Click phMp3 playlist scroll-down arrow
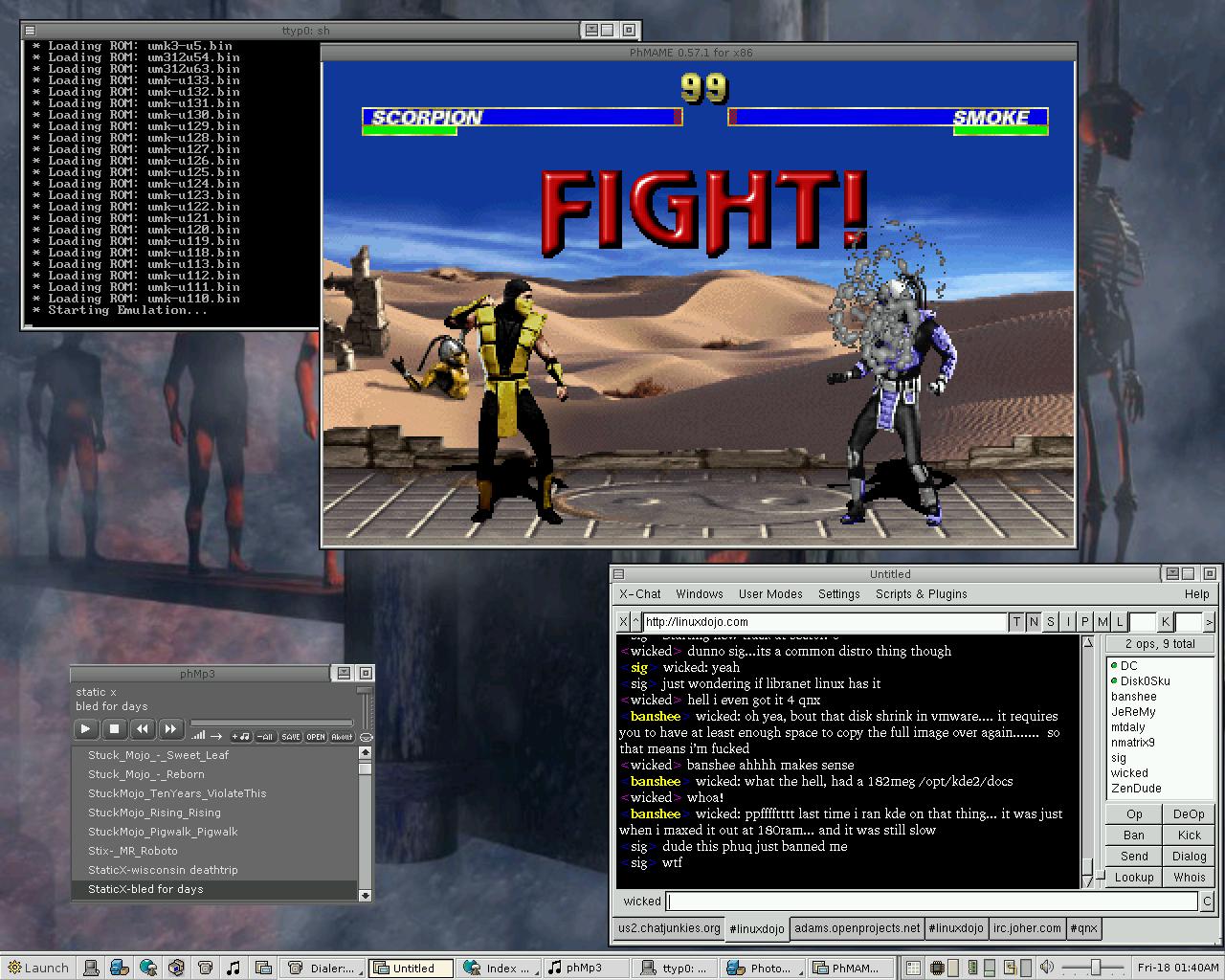Screen dimensions: 1225x980 (x=365, y=895)
